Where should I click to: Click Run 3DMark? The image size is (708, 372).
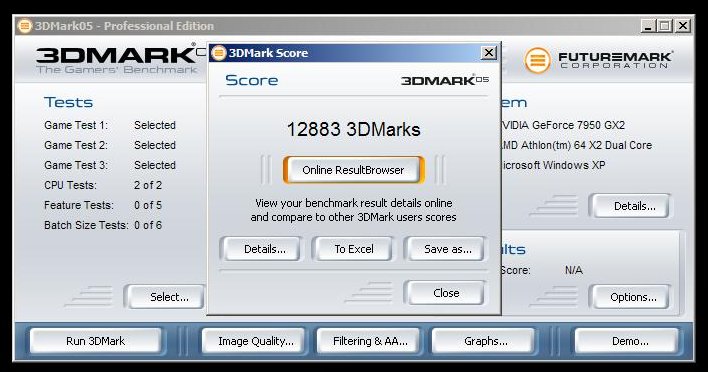click(96, 341)
